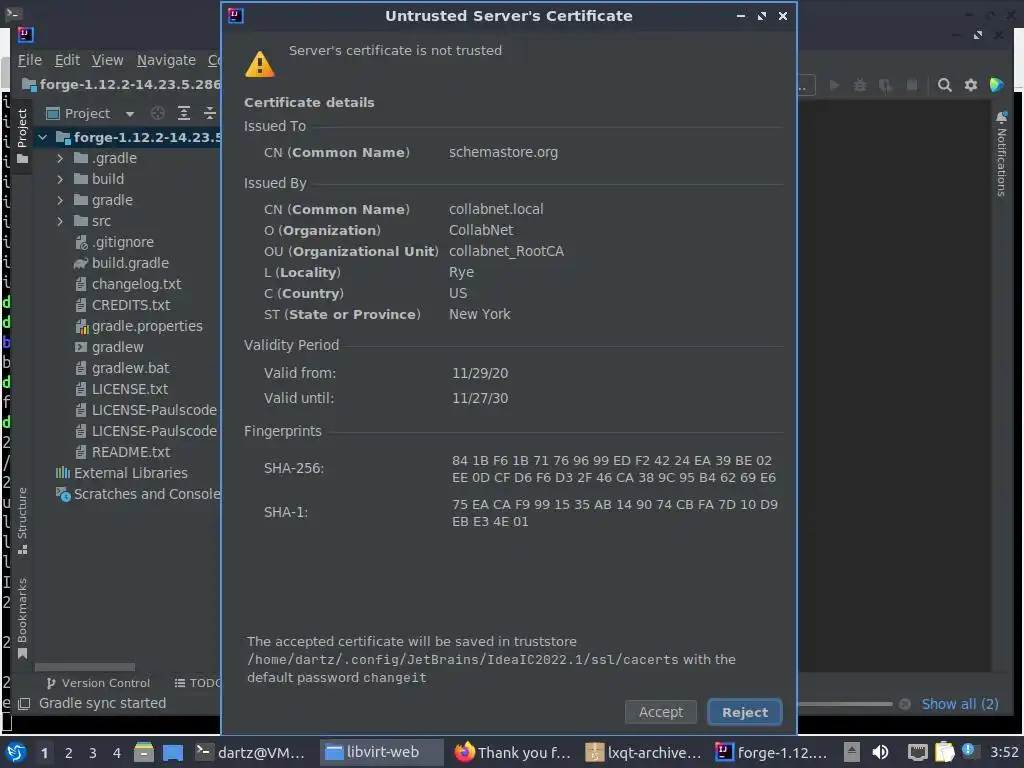This screenshot has height=768, width=1024.
Task: Click the Expand All icon in Project panel
Action: (184, 114)
